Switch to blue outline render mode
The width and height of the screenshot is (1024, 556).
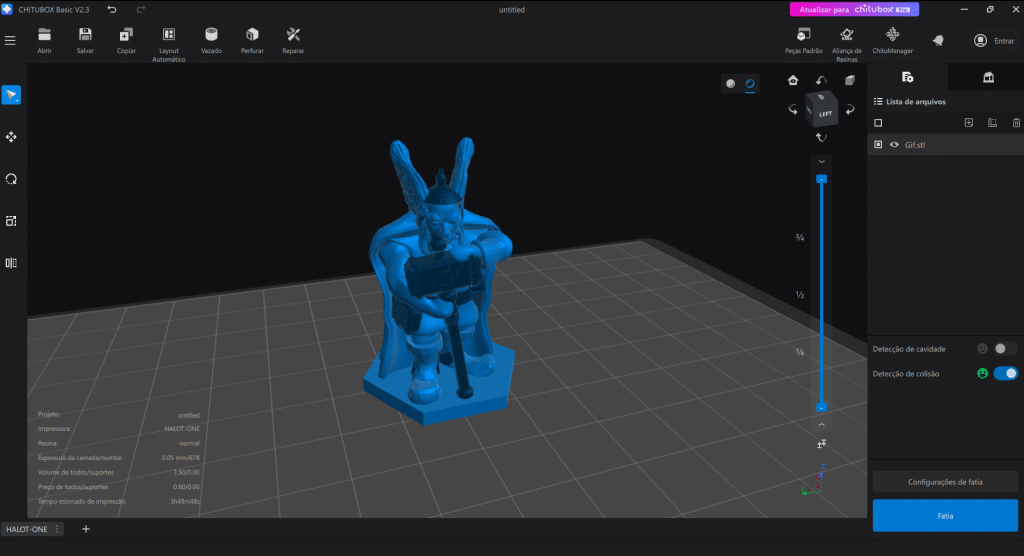point(750,84)
